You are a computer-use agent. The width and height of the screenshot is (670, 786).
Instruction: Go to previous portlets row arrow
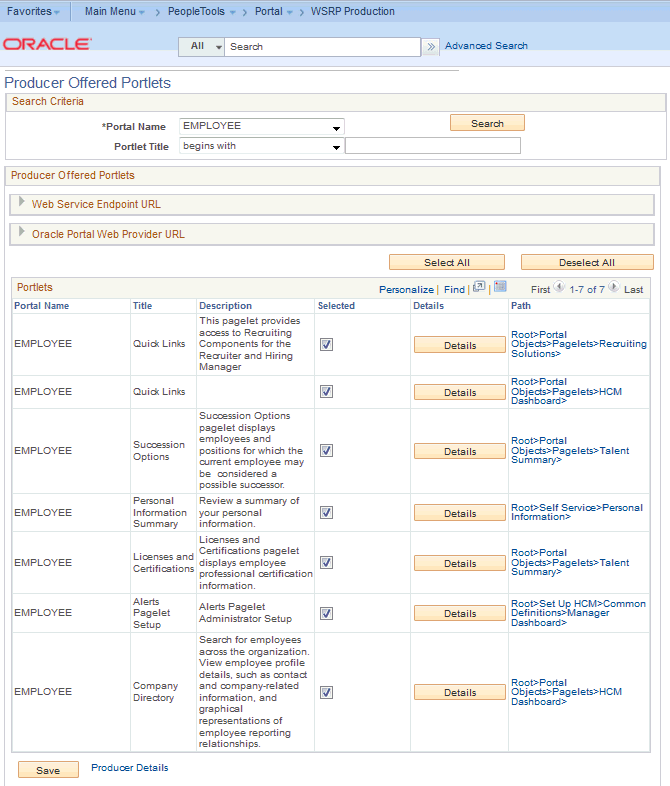[x=559, y=287]
